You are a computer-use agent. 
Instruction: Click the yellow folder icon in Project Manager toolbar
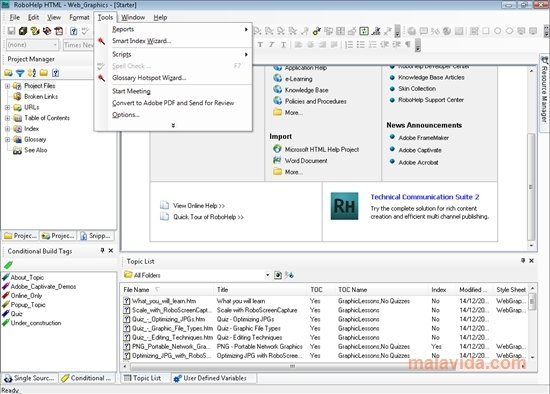pyautogui.click(x=43, y=73)
